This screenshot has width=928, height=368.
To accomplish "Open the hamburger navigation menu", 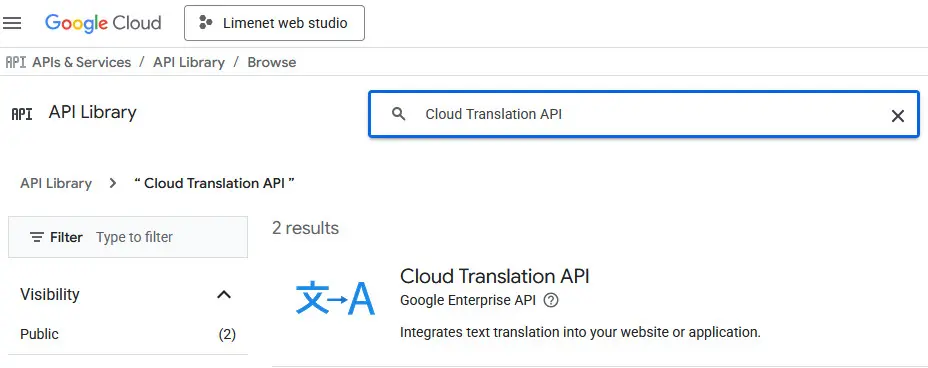I will click(12, 23).
